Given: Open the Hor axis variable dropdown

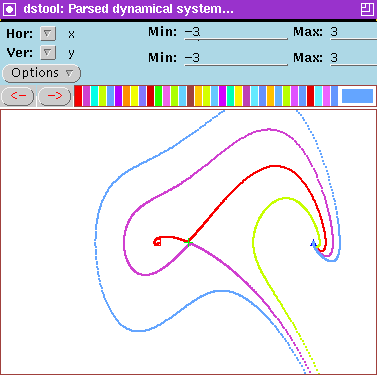Looking at the screenshot, I should coord(48,33).
